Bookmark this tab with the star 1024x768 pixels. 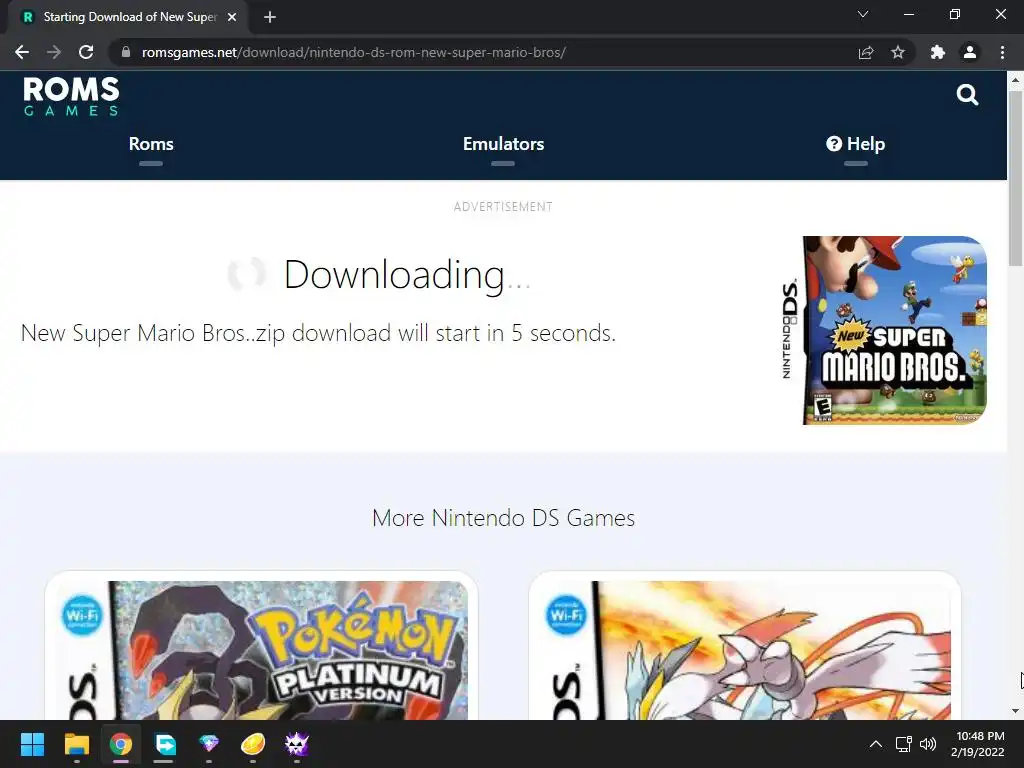[898, 52]
